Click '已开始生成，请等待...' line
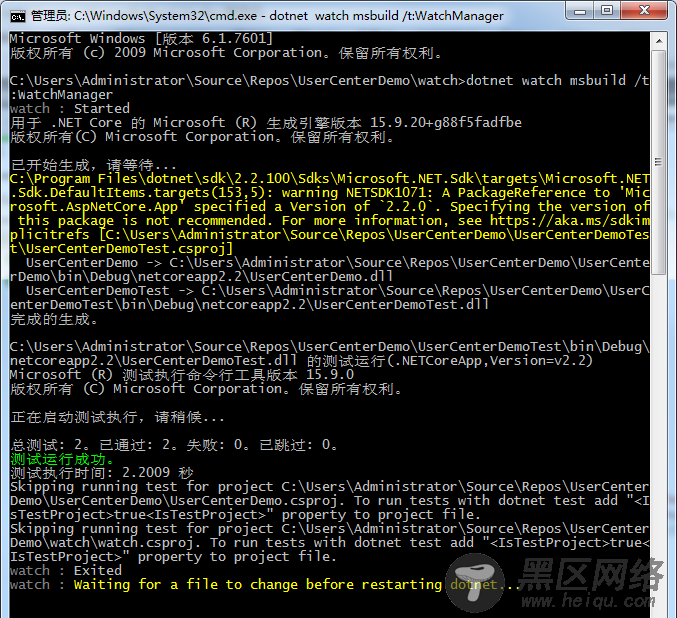The width and height of the screenshot is (677, 618). (x=93, y=165)
